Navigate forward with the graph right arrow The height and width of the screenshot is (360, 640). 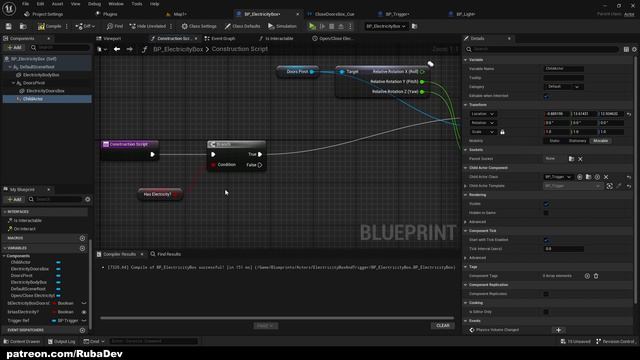point(129,49)
